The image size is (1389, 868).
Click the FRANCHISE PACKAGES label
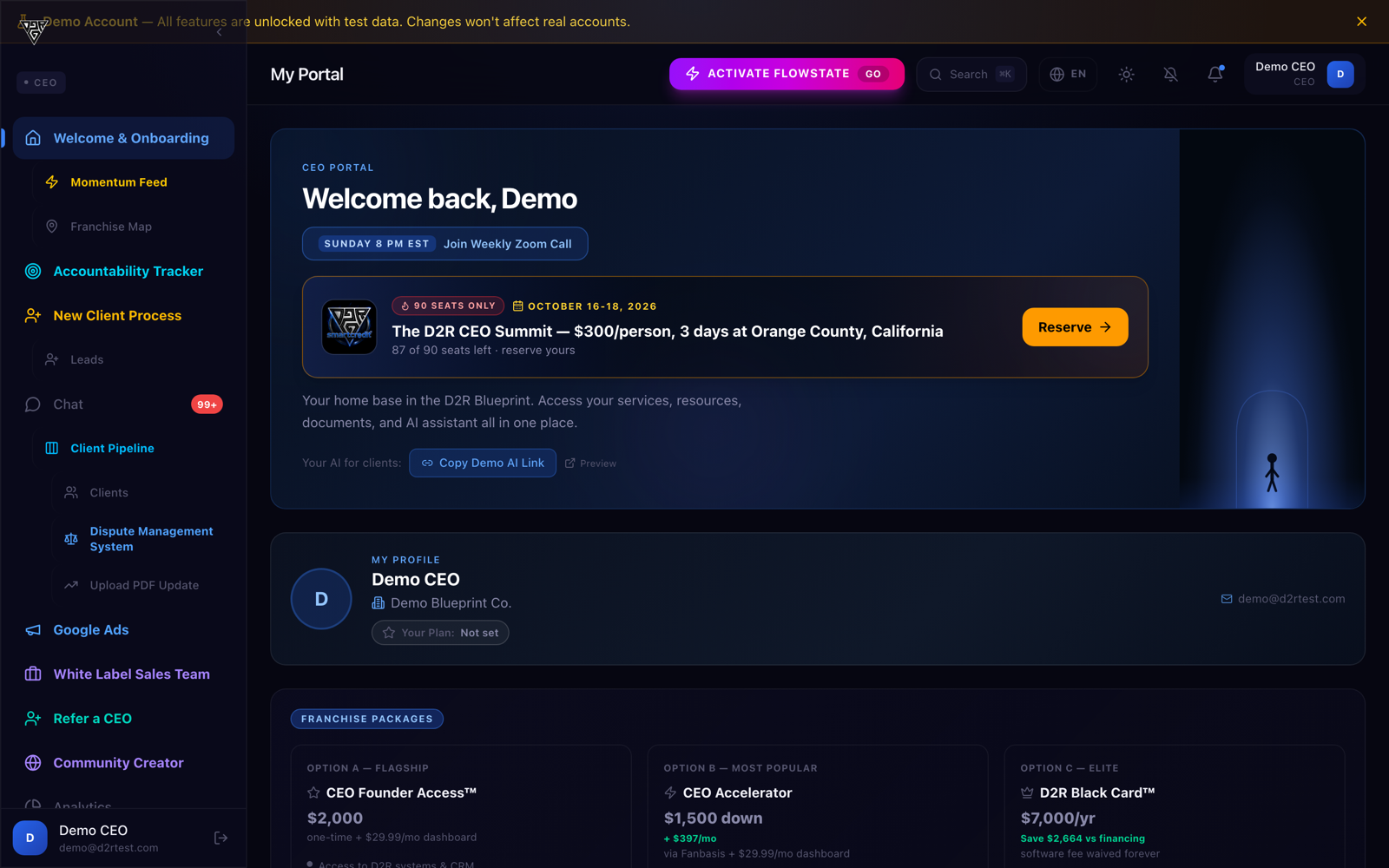[366, 719]
